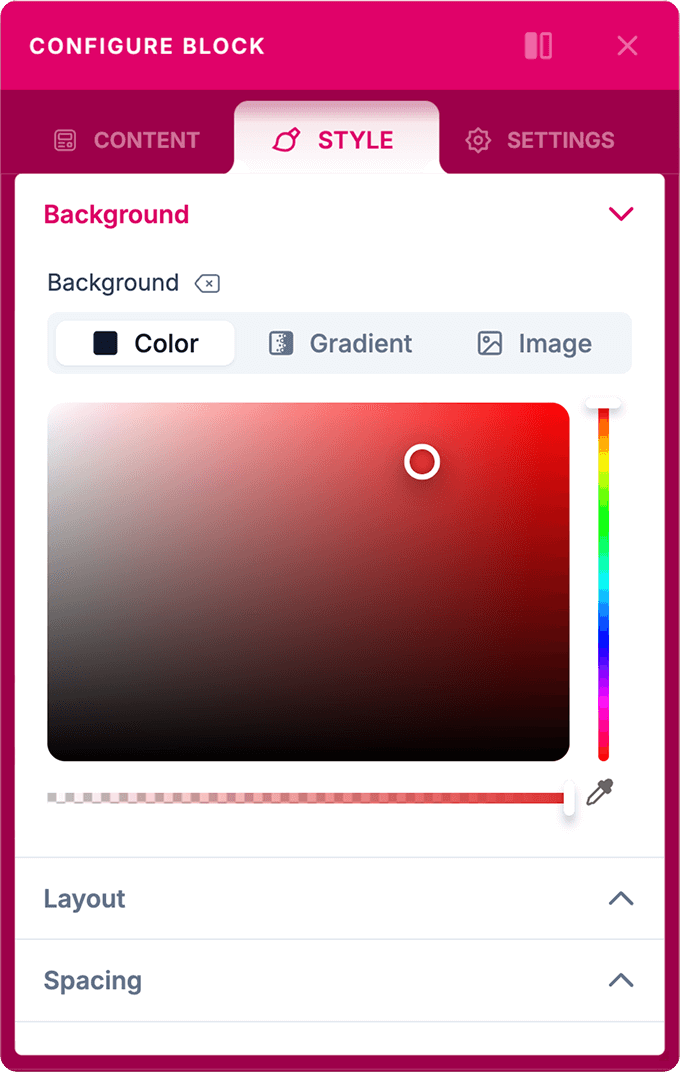Open the Settings tab
This screenshot has height=1072, width=680.
point(540,140)
